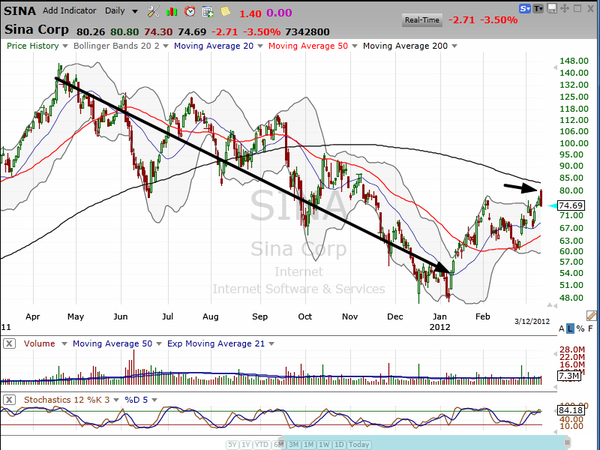Viewport: 600px width, 450px height.
Task: Open volume pane Moving Average 50 dropdown
Action: tap(159, 344)
